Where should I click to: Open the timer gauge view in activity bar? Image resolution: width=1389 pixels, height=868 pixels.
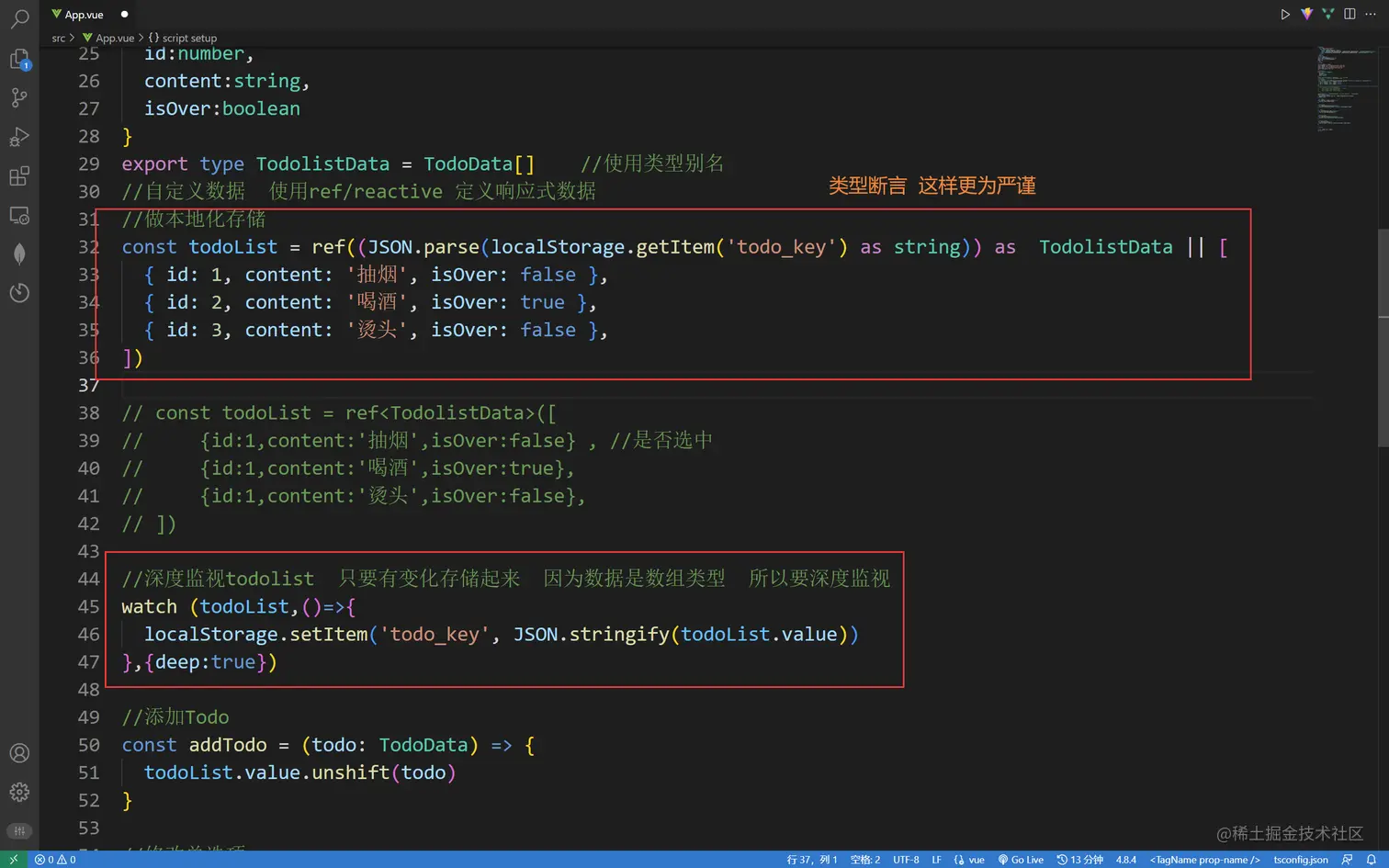pos(19,293)
